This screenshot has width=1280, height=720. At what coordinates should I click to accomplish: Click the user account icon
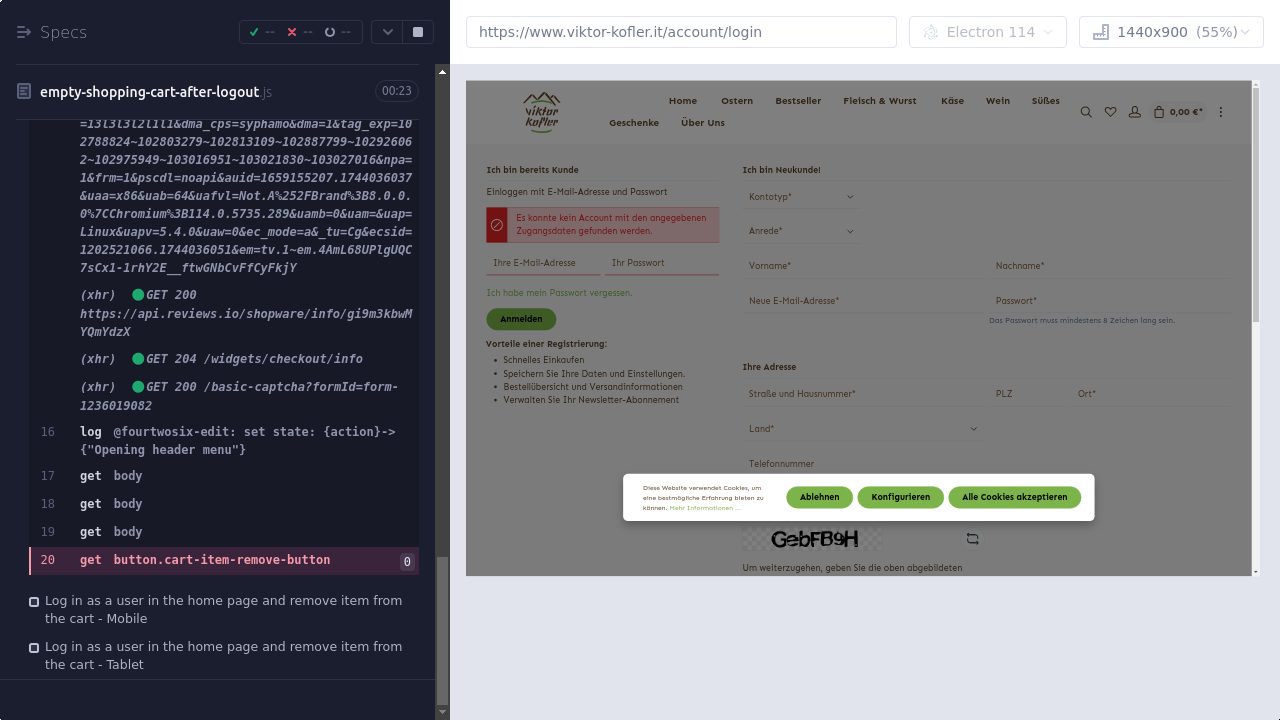[x=1134, y=112]
